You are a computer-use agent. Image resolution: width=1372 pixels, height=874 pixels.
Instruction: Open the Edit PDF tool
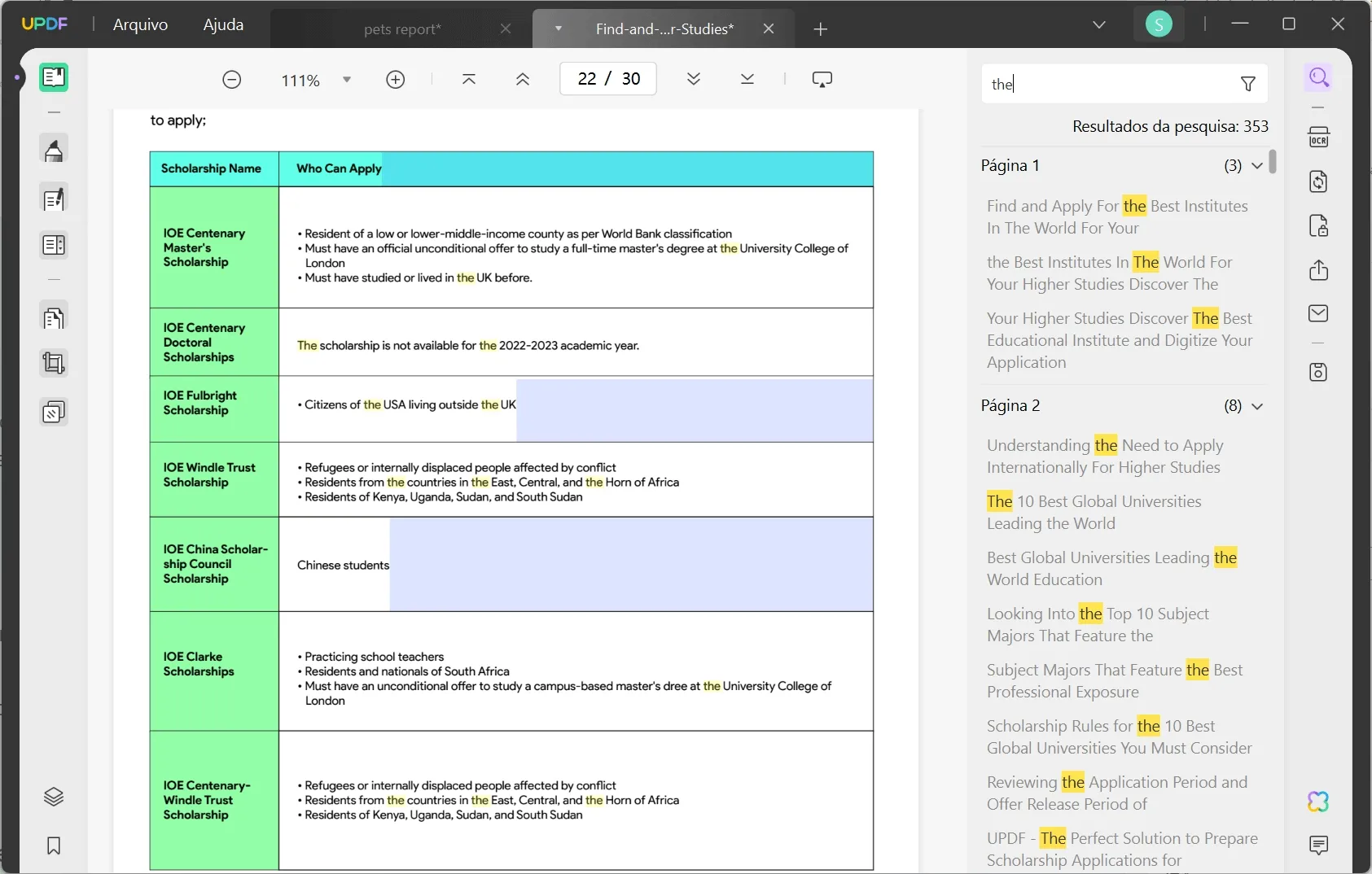[54, 199]
